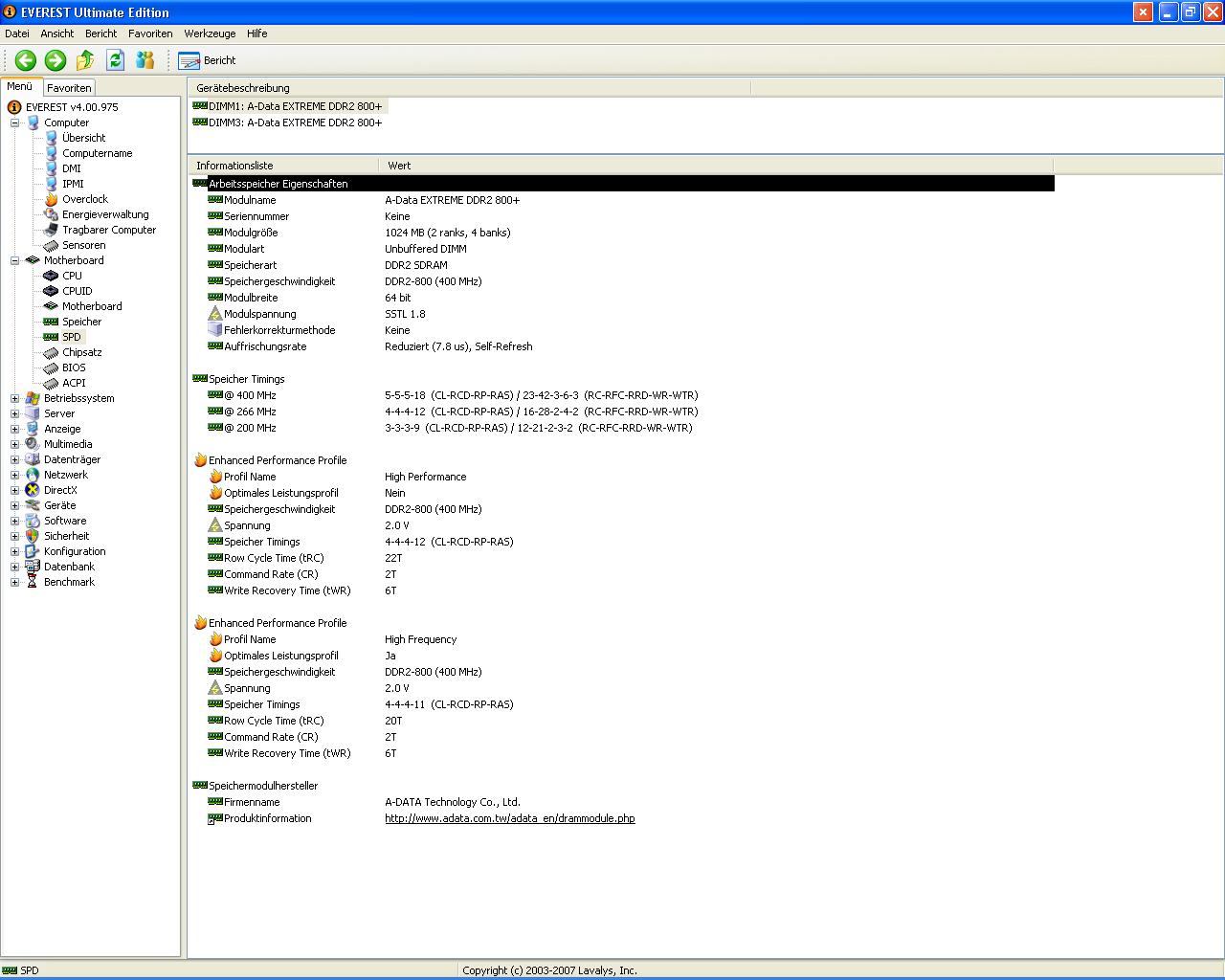Open the Datei menu
The height and width of the screenshot is (980, 1225).
pos(17,33)
